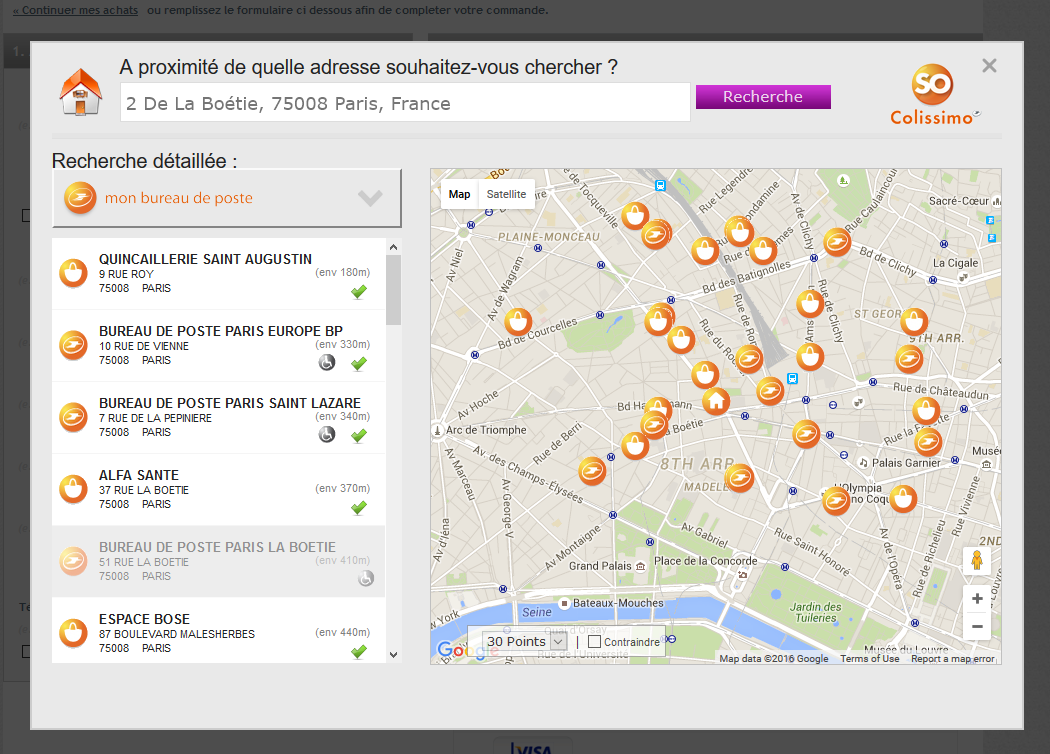The width and height of the screenshot is (1050, 754).
Task: Click shop marker near 9th Arr. label
Action: [914, 321]
